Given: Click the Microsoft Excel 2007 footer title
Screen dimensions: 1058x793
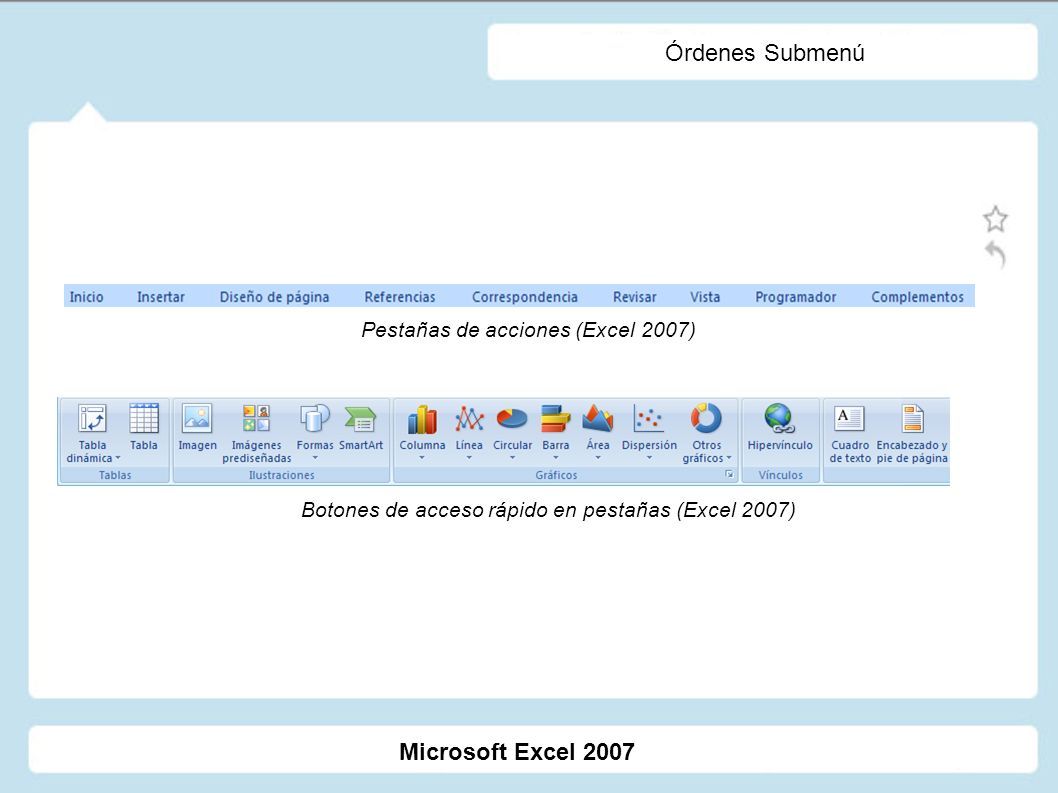Looking at the screenshot, I should [517, 751].
